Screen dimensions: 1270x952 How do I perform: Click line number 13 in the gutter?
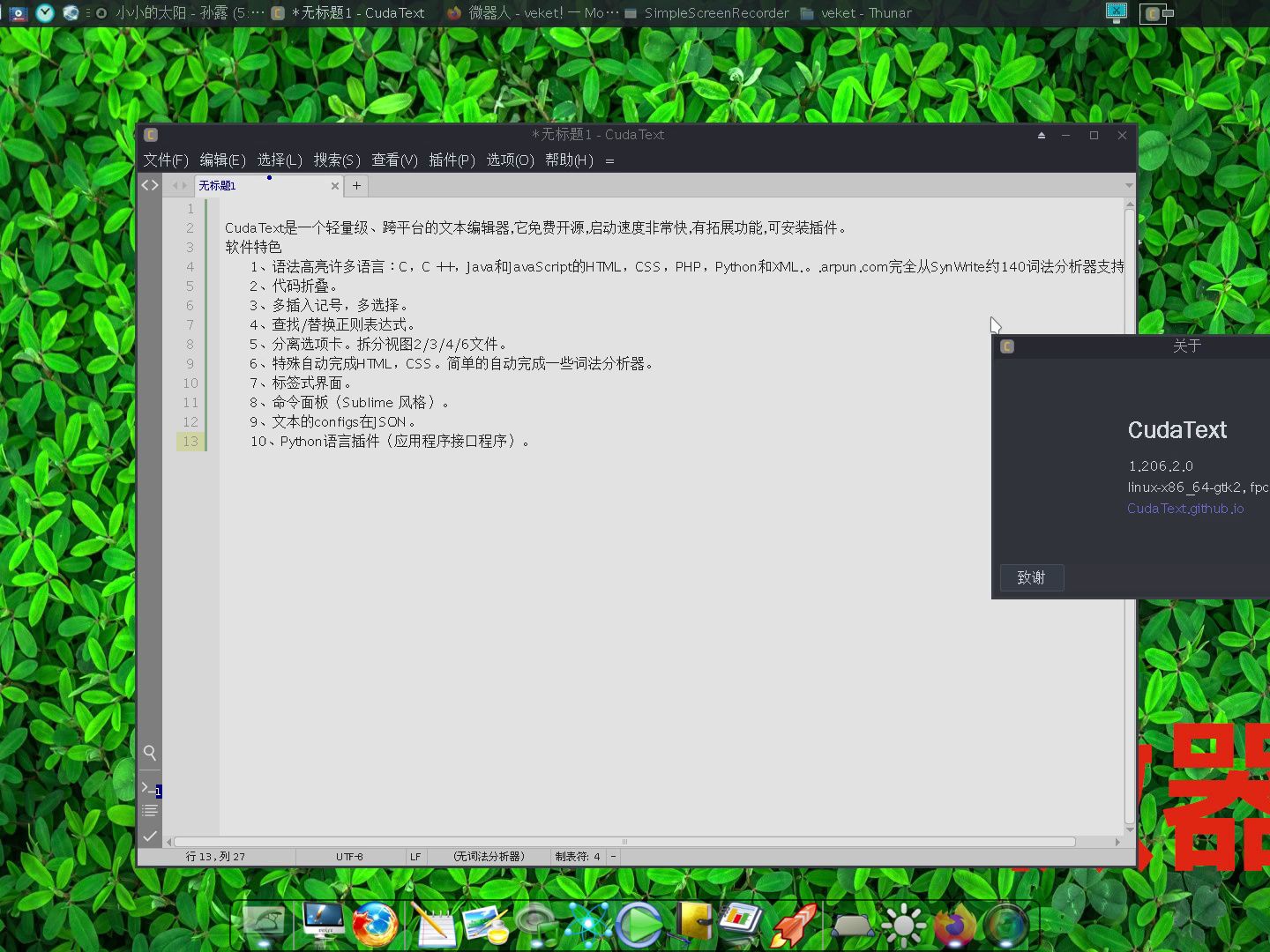[190, 441]
